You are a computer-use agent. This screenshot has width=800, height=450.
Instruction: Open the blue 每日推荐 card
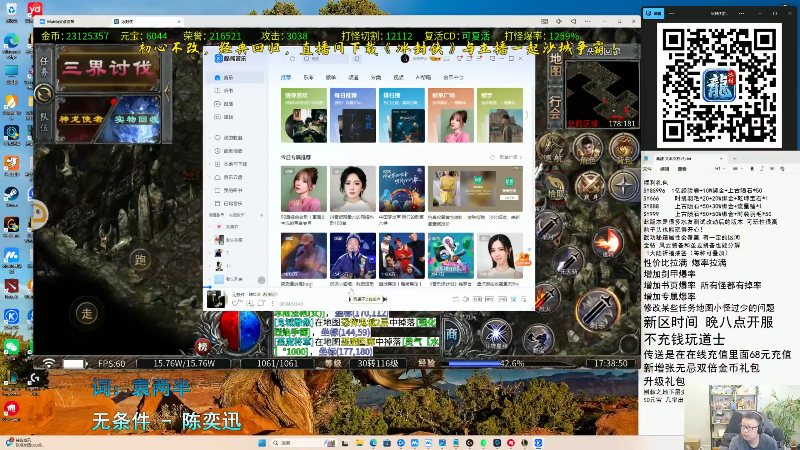click(x=353, y=115)
